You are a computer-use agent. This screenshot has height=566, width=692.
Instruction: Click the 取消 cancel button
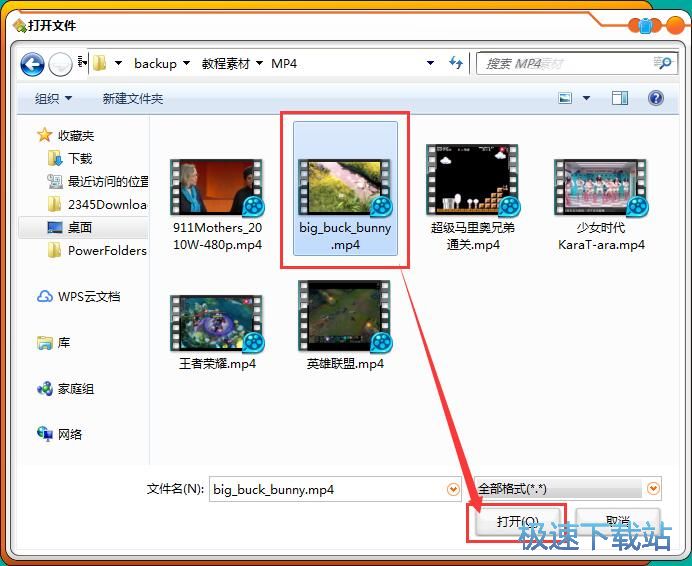617,521
